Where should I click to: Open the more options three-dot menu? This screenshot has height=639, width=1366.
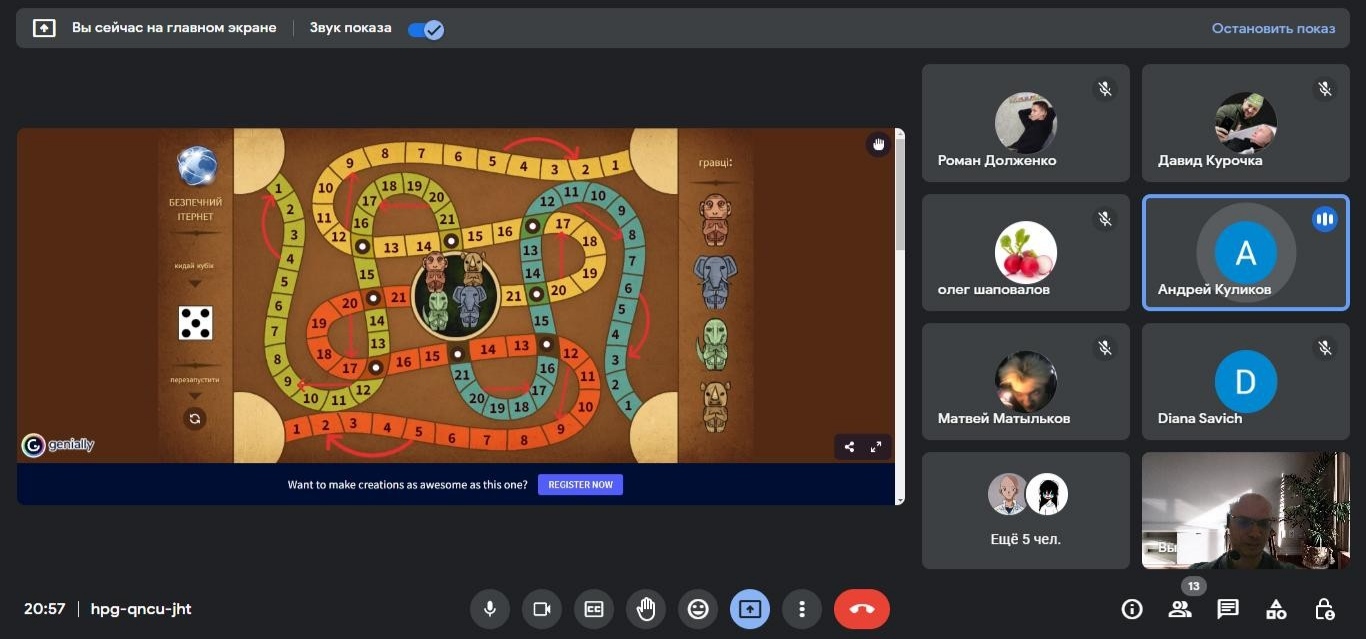click(802, 608)
